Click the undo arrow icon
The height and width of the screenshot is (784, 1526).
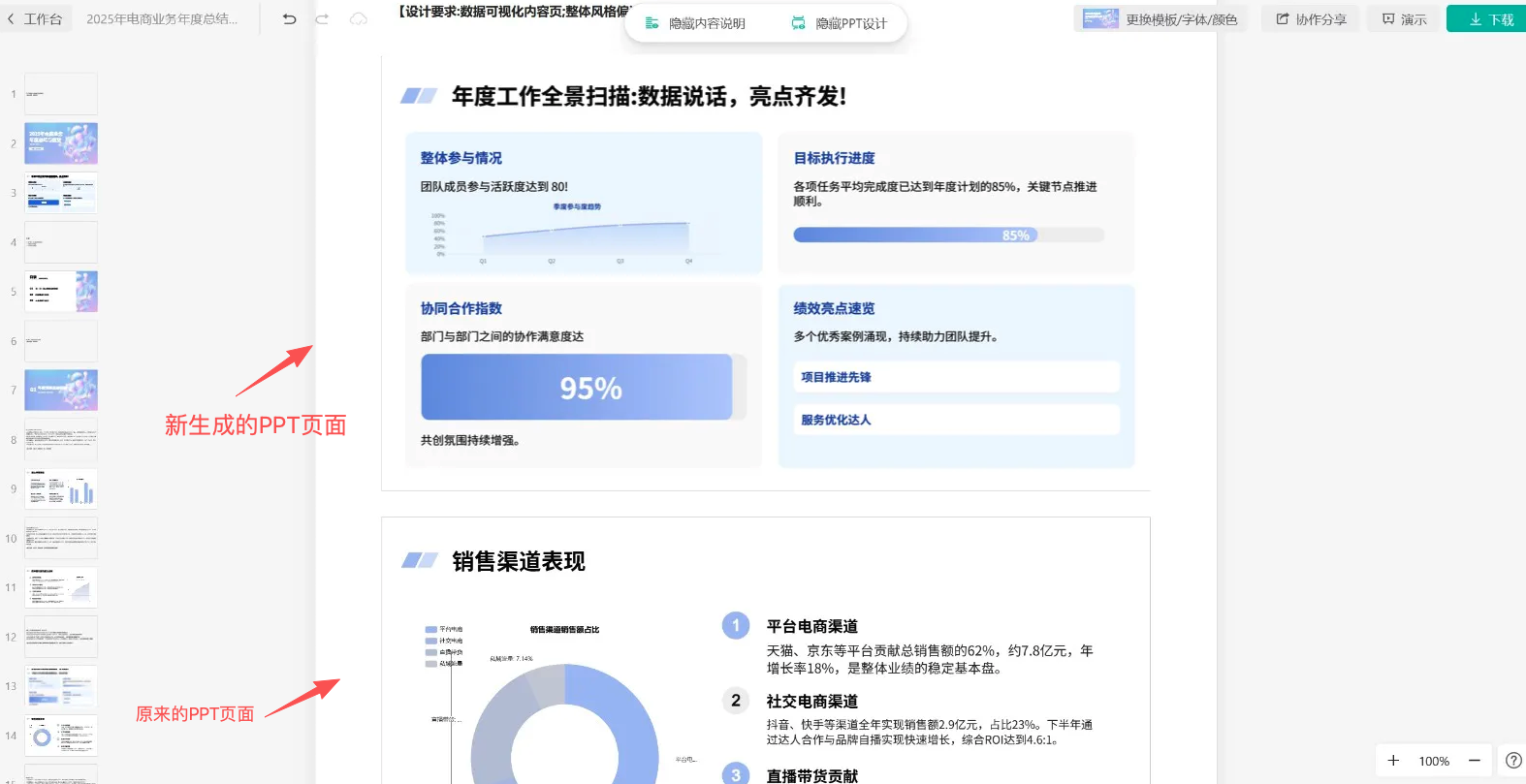pyautogui.click(x=289, y=18)
